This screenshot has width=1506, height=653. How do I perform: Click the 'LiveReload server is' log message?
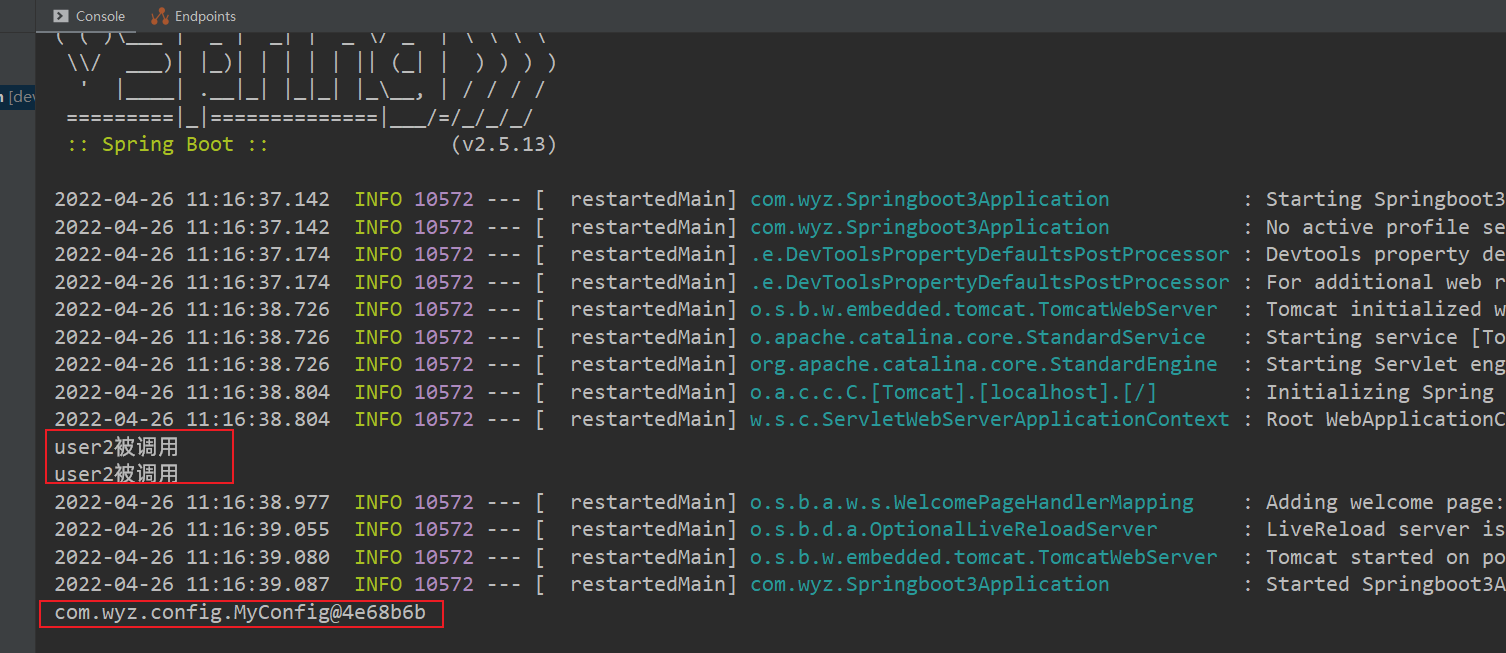(1386, 529)
